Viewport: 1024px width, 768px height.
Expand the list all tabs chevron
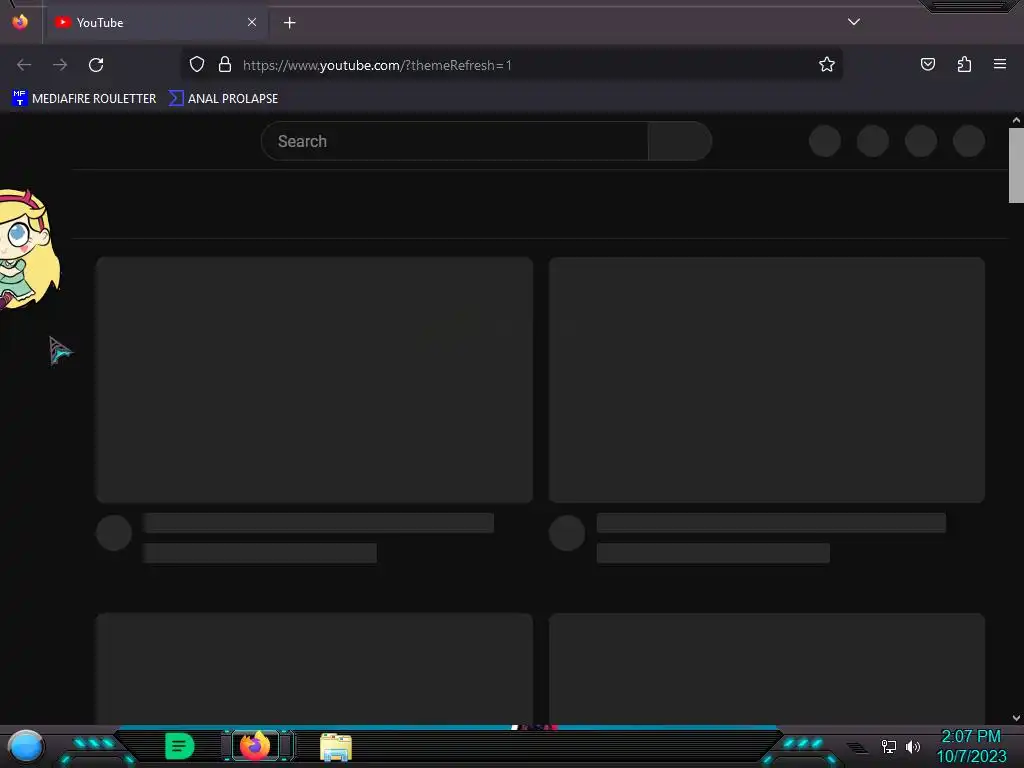tap(854, 22)
